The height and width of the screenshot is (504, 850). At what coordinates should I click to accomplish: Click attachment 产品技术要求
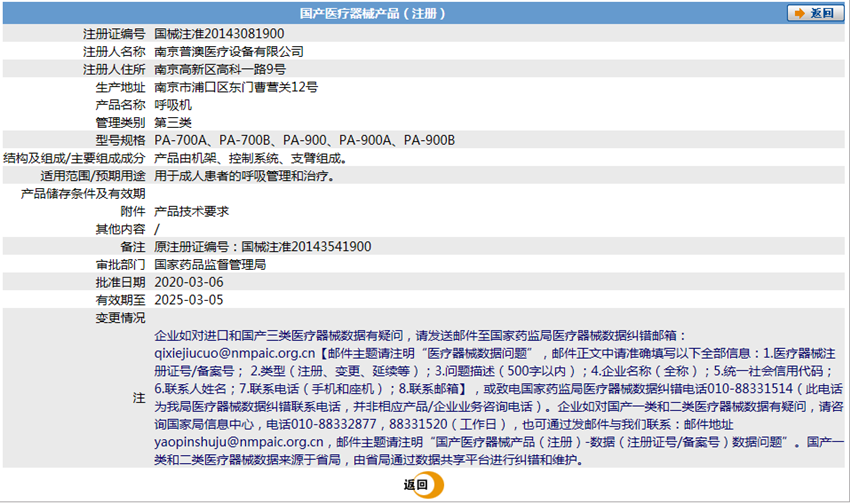pyautogui.click(x=191, y=211)
